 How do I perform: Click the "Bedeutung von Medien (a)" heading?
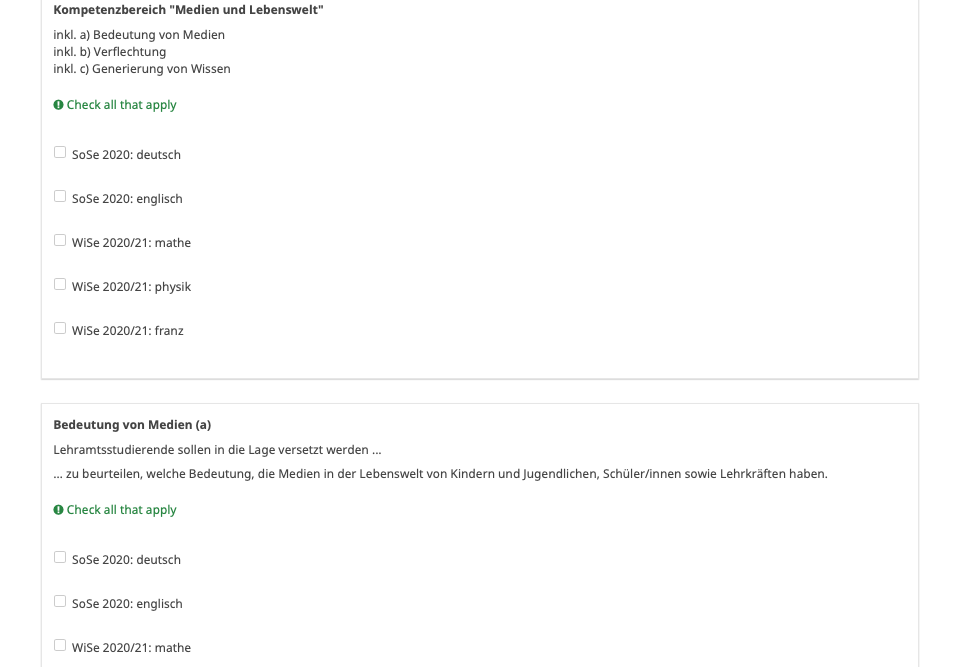point(132,425)
